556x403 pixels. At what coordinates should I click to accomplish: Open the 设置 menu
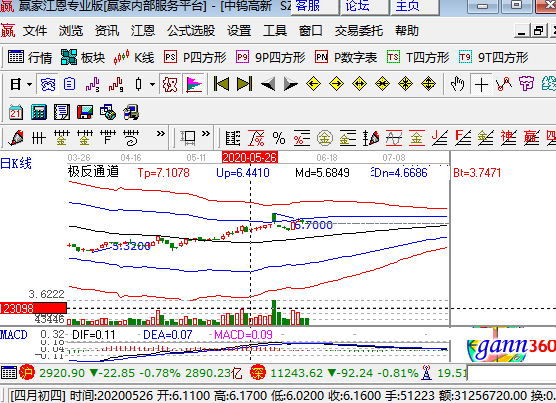[239, 31]
